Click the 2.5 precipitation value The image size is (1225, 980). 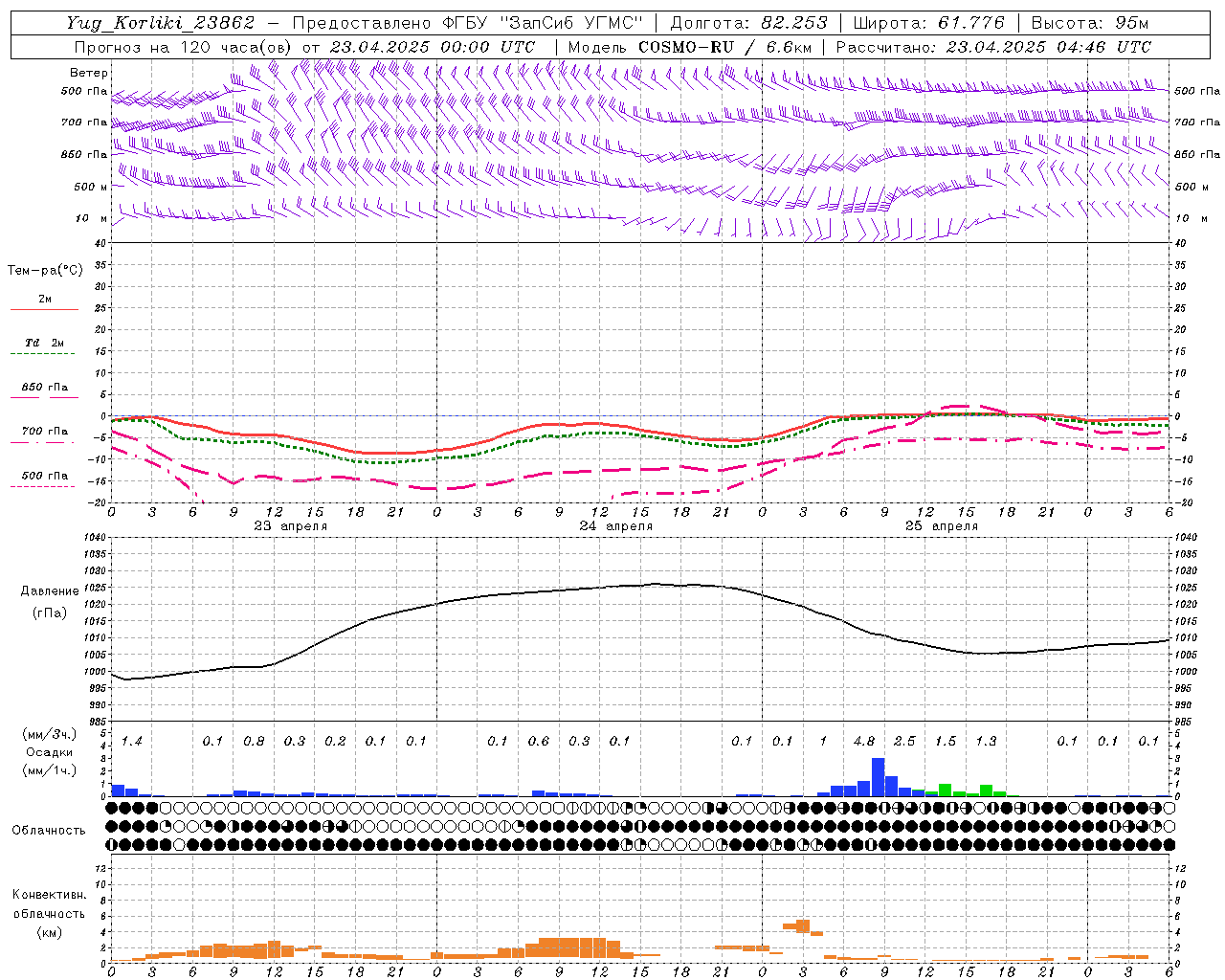click(x=904, y=742)
